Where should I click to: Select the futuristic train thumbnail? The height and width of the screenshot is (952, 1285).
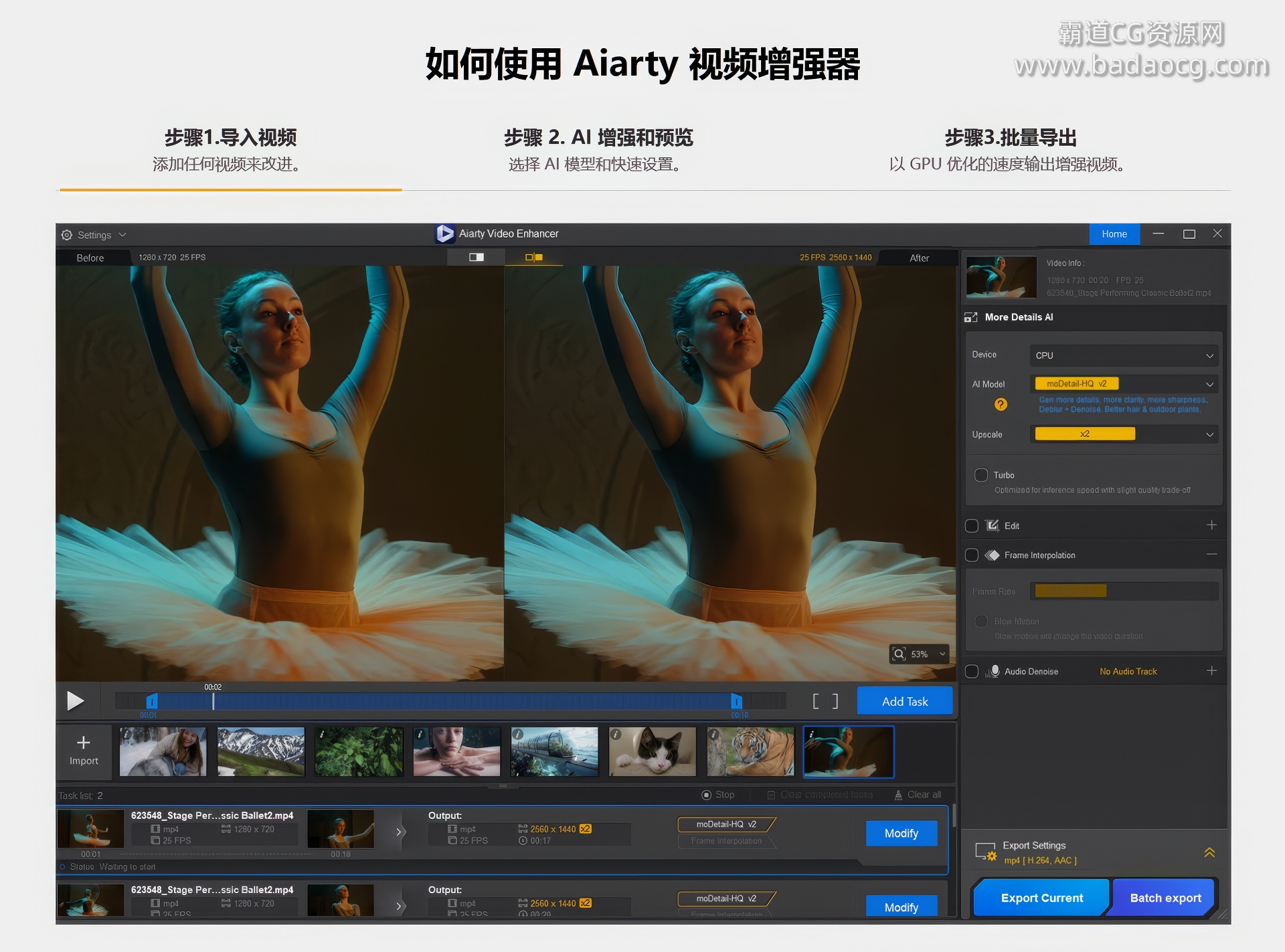(x=554, y=752)
